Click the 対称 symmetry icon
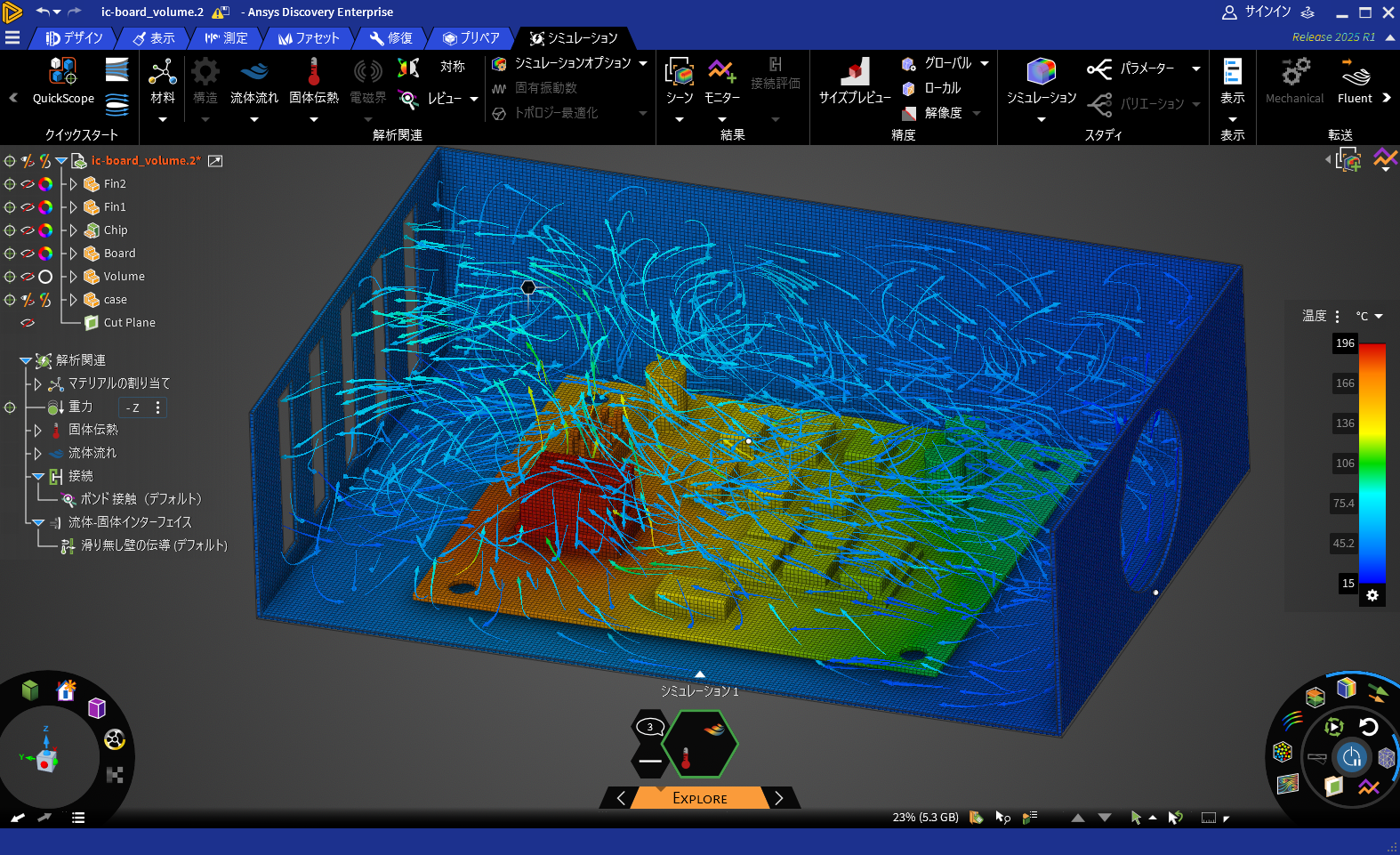This screenshot has height=855, width=1400. click(408, 68)
